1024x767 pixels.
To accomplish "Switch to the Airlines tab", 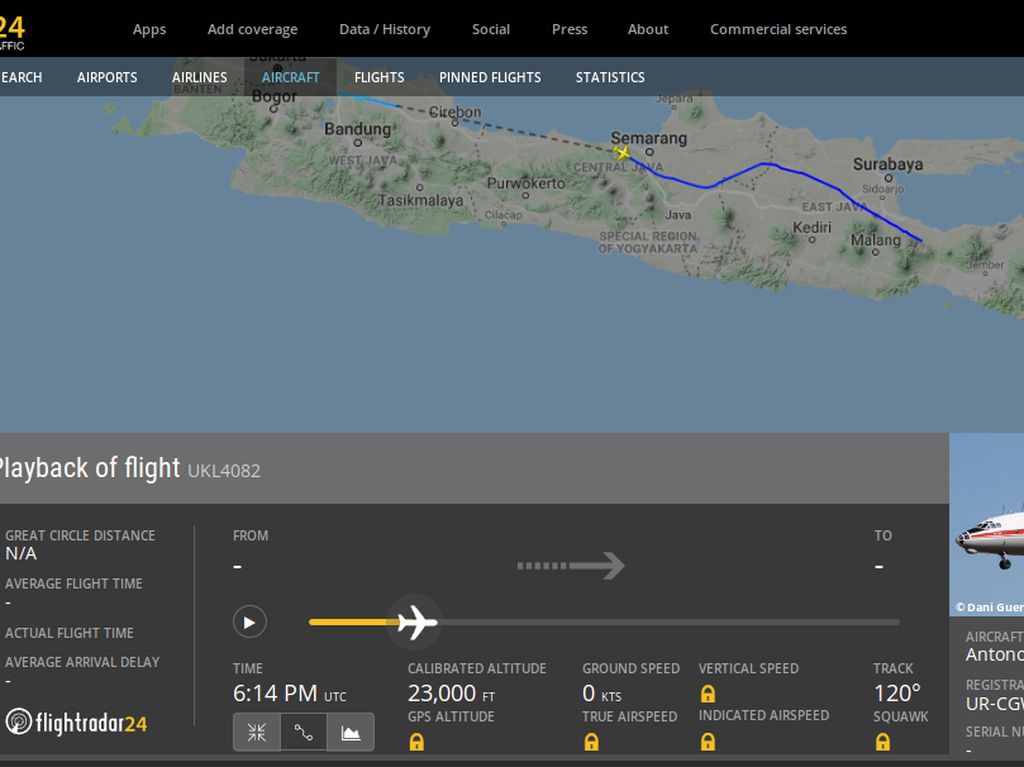I will click(200, 77).
